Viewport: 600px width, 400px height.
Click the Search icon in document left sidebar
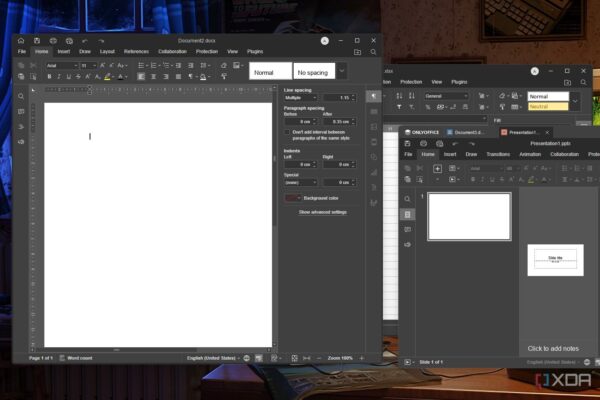pyautogui.click(x=20, y=96)
